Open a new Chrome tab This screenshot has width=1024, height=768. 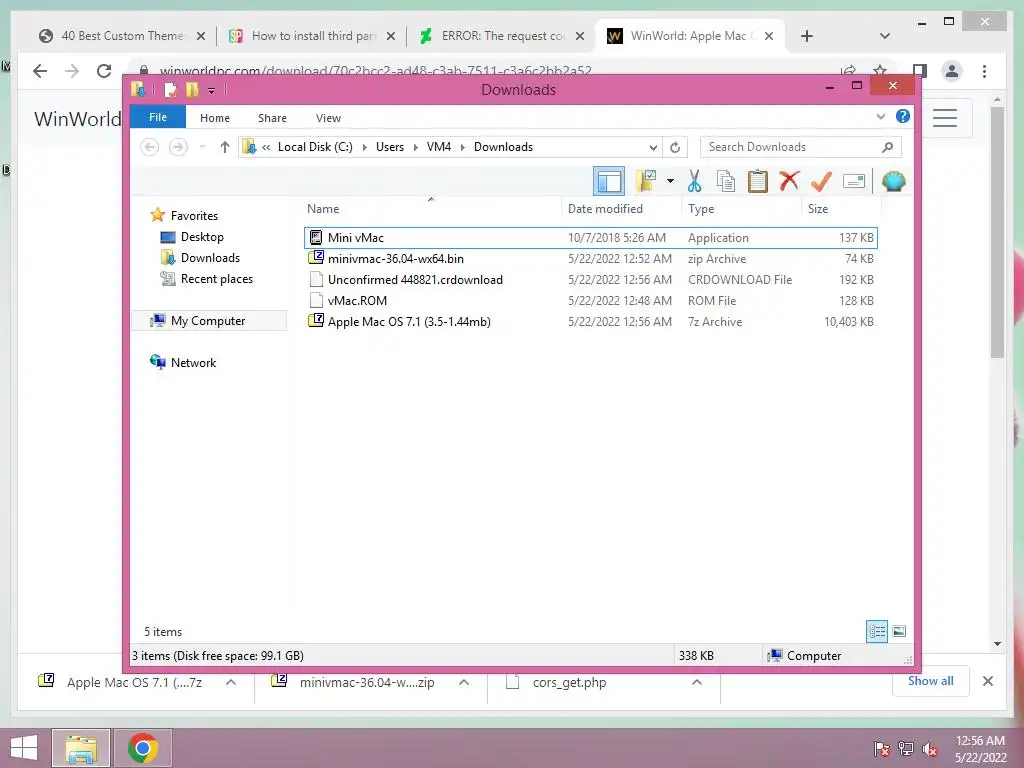coord(807,36)
